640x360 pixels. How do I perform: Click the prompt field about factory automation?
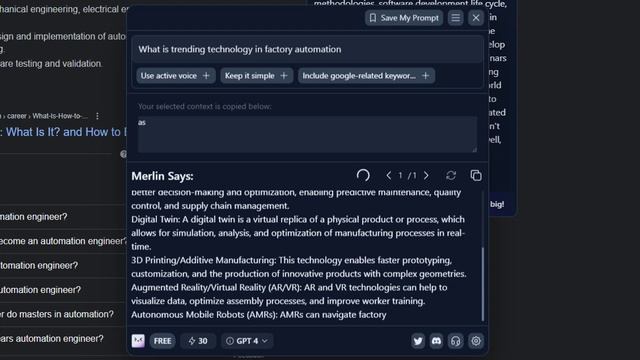point(307,49)
